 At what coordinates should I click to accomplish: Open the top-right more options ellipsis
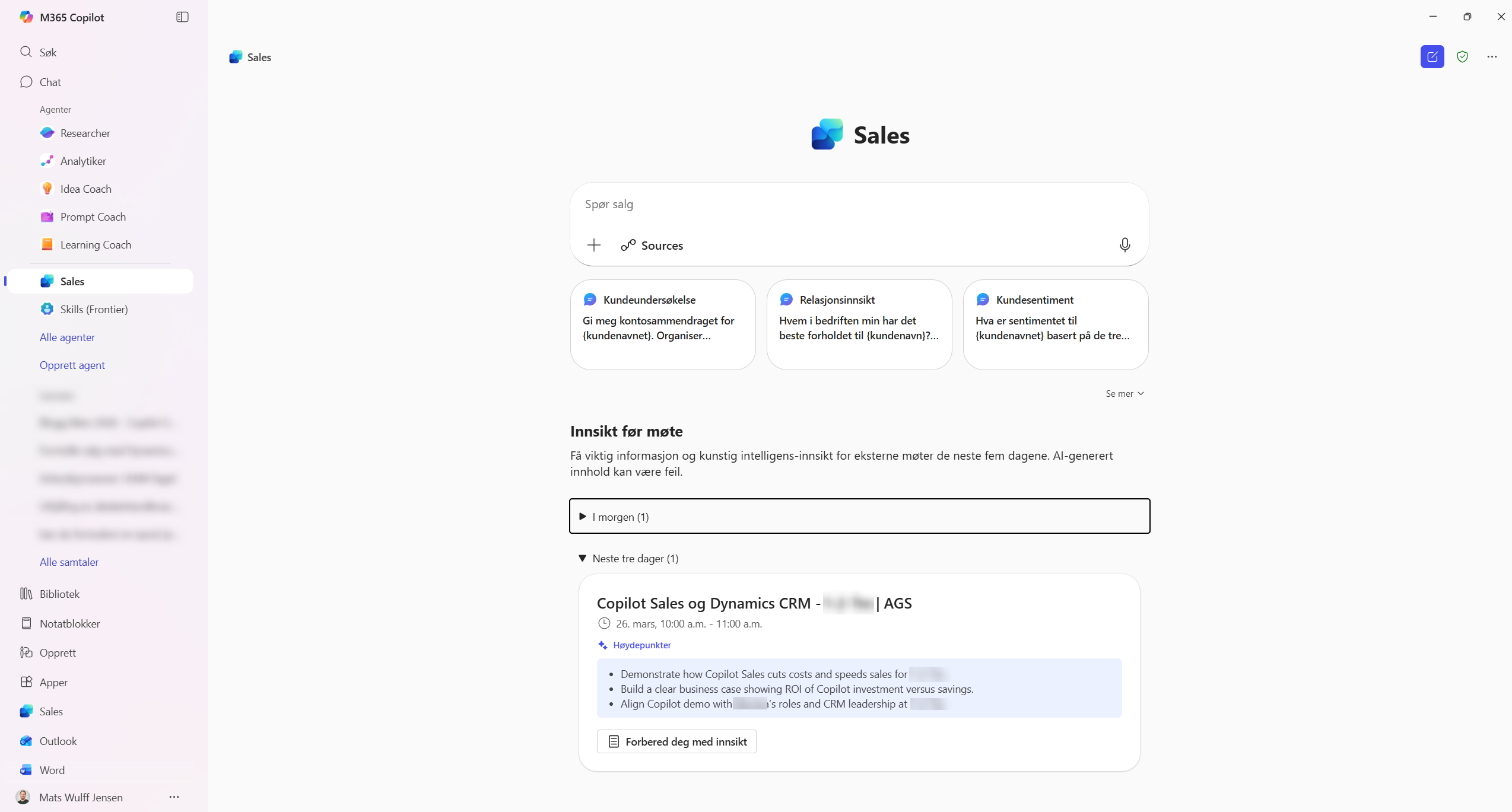[1492, 57]
